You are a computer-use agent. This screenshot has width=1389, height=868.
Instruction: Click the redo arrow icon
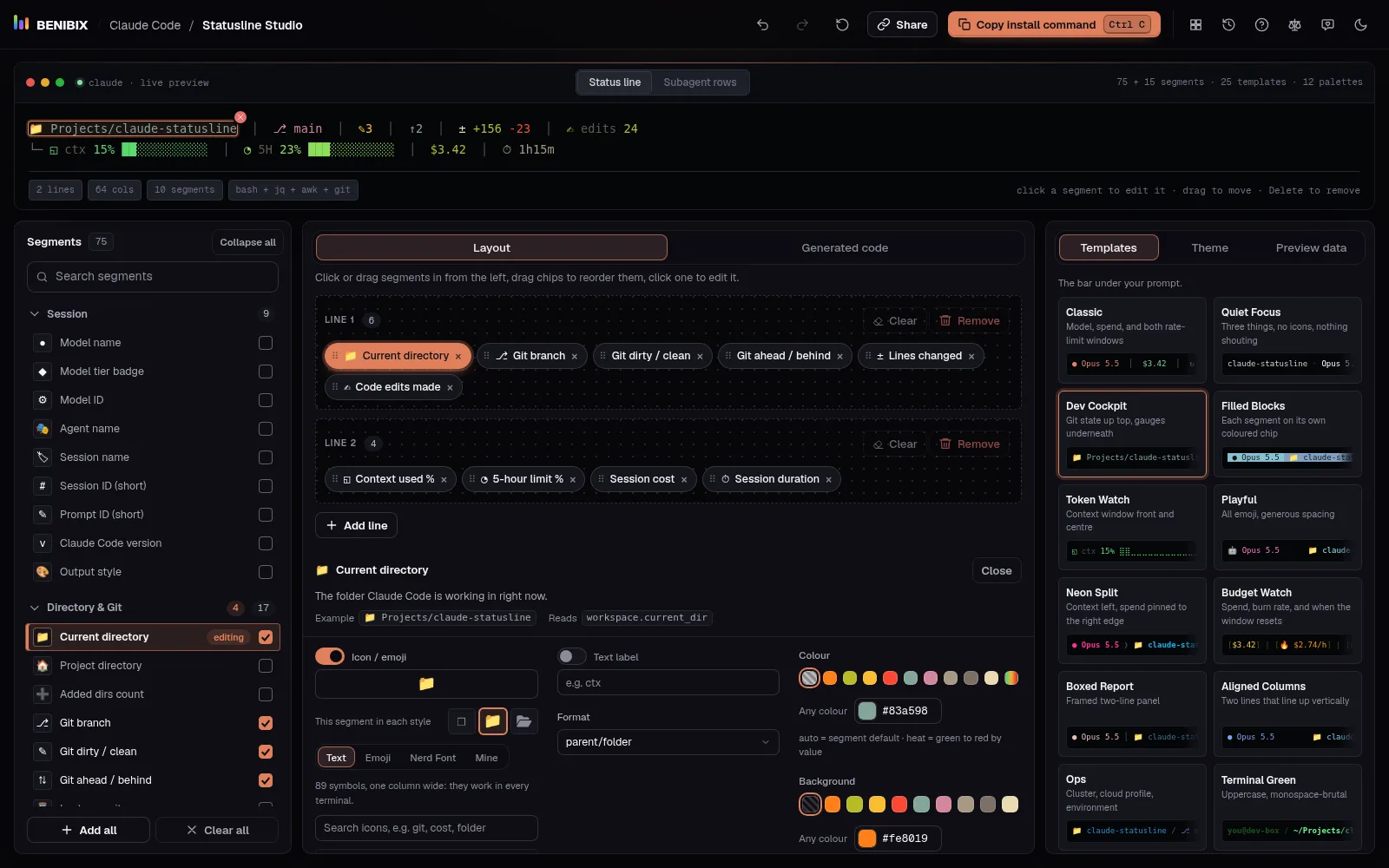pos(802,25)
